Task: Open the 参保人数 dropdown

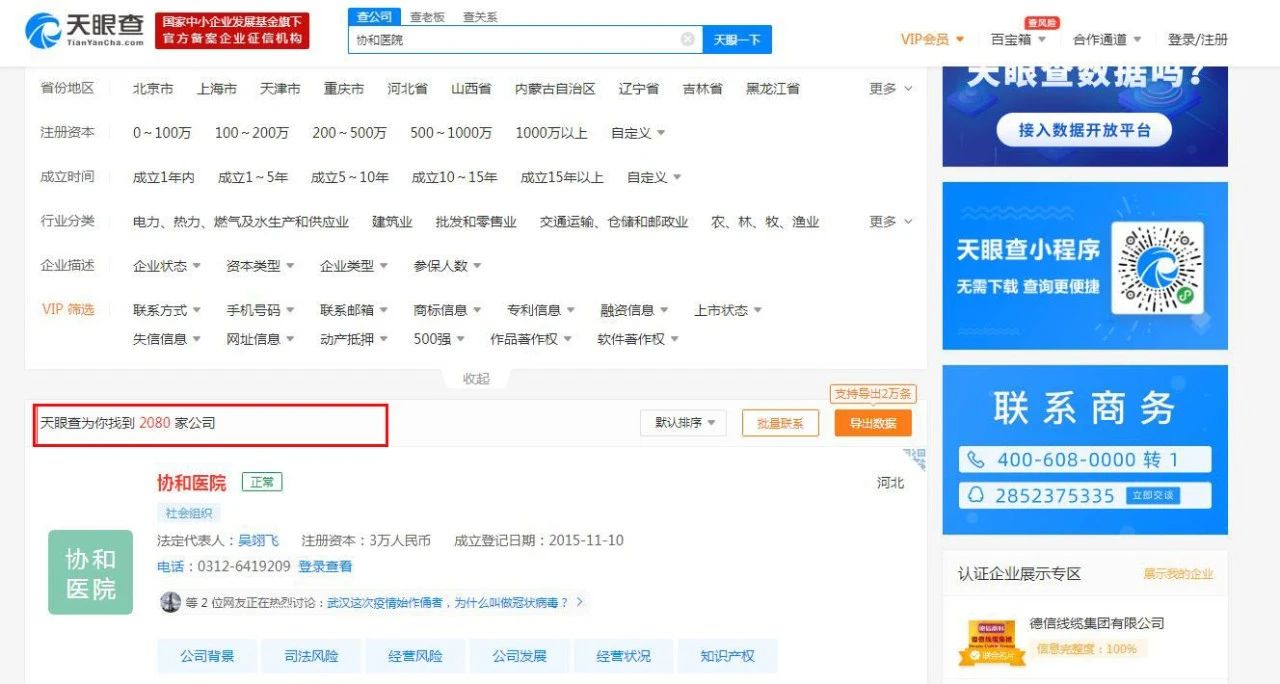Action: [x=447, y=265]
